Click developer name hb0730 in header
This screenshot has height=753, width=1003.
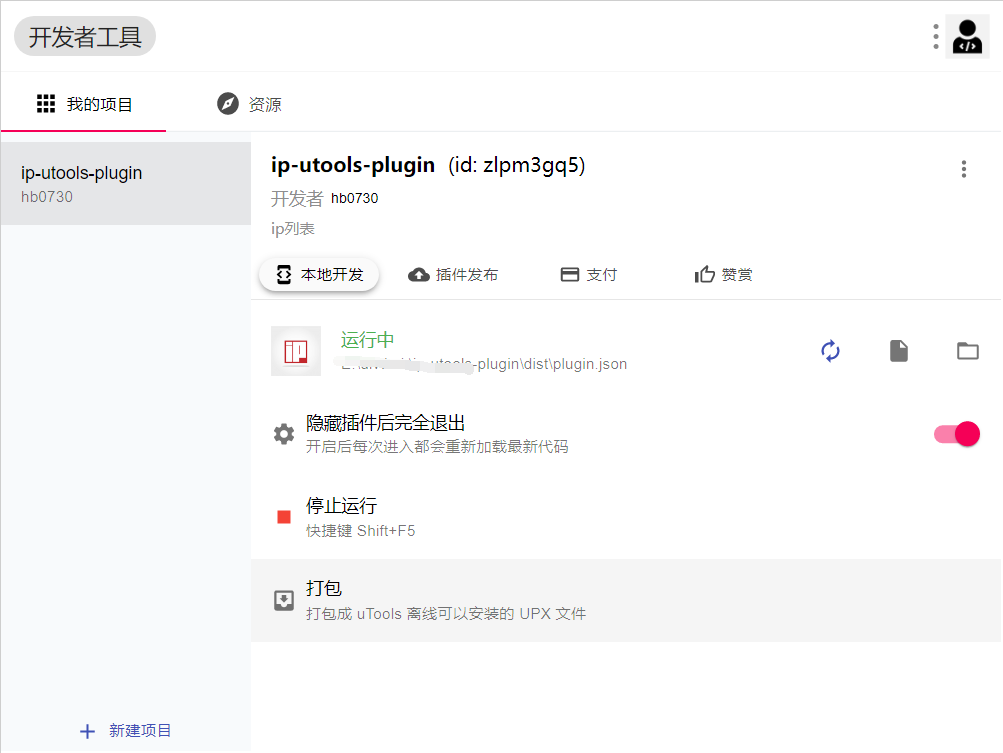pos(354,198)
